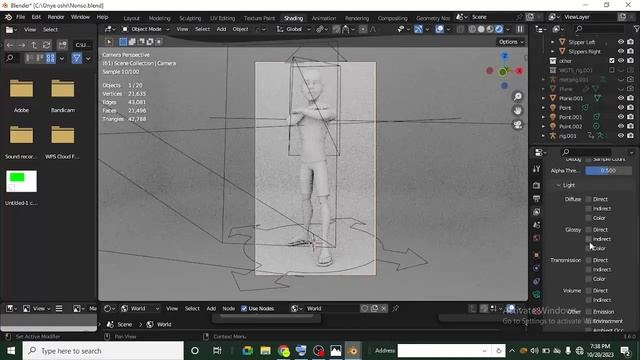Expand the Plane.001 outliner item

pos(543,98)
